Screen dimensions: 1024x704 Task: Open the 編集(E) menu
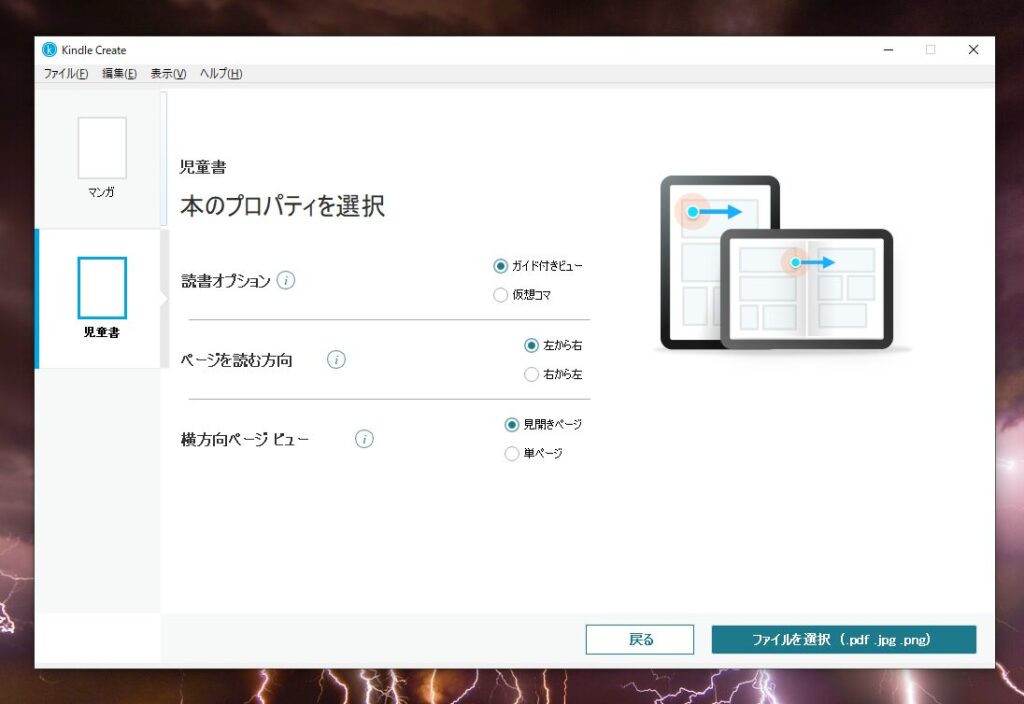click(x=119, y=73)
